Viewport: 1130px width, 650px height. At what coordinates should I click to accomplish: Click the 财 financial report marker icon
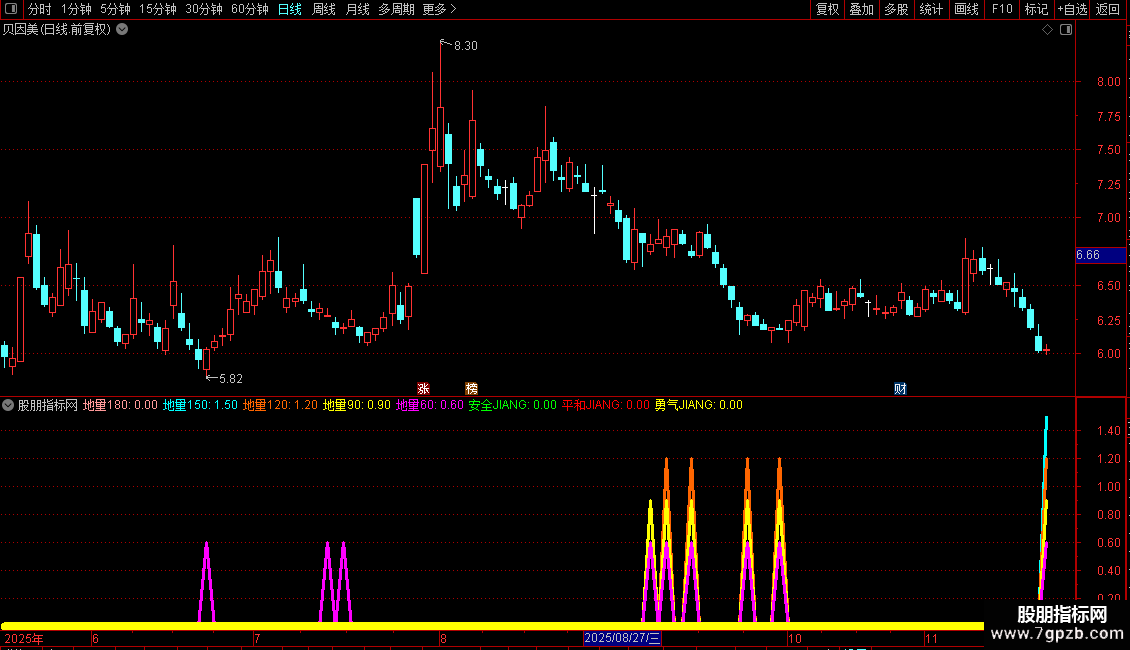(x=900, y=388)
